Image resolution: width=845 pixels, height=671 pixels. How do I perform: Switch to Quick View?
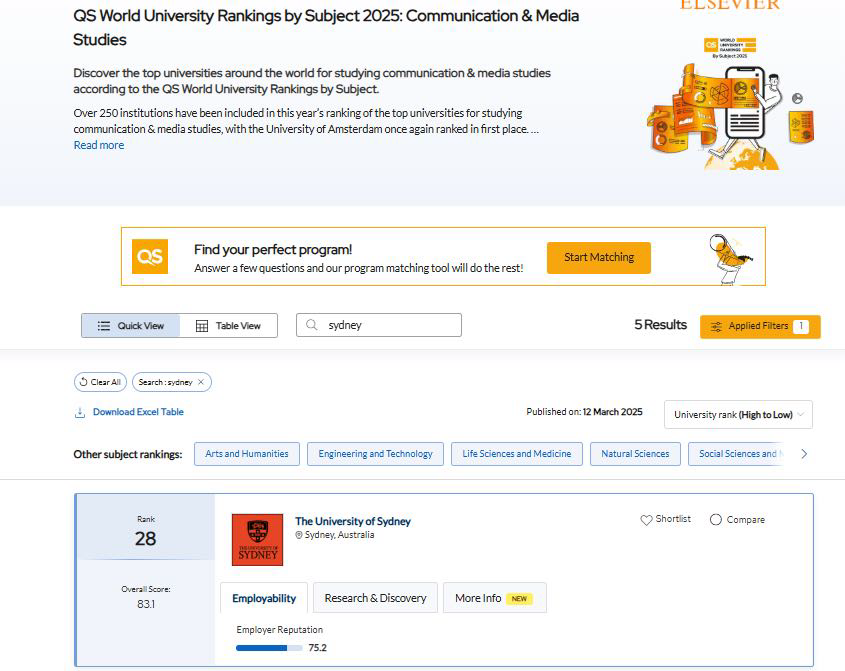131,325
